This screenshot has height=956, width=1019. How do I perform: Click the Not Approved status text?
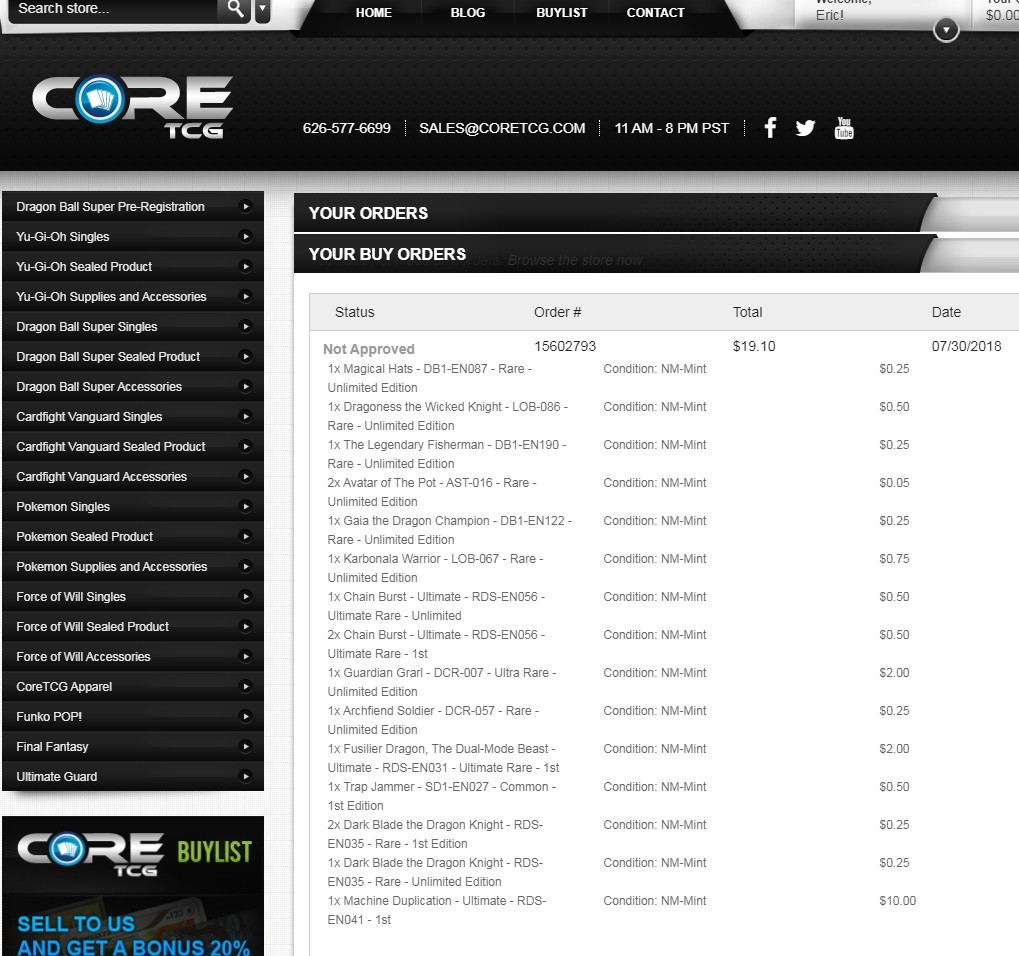click(x=368, y=349)
